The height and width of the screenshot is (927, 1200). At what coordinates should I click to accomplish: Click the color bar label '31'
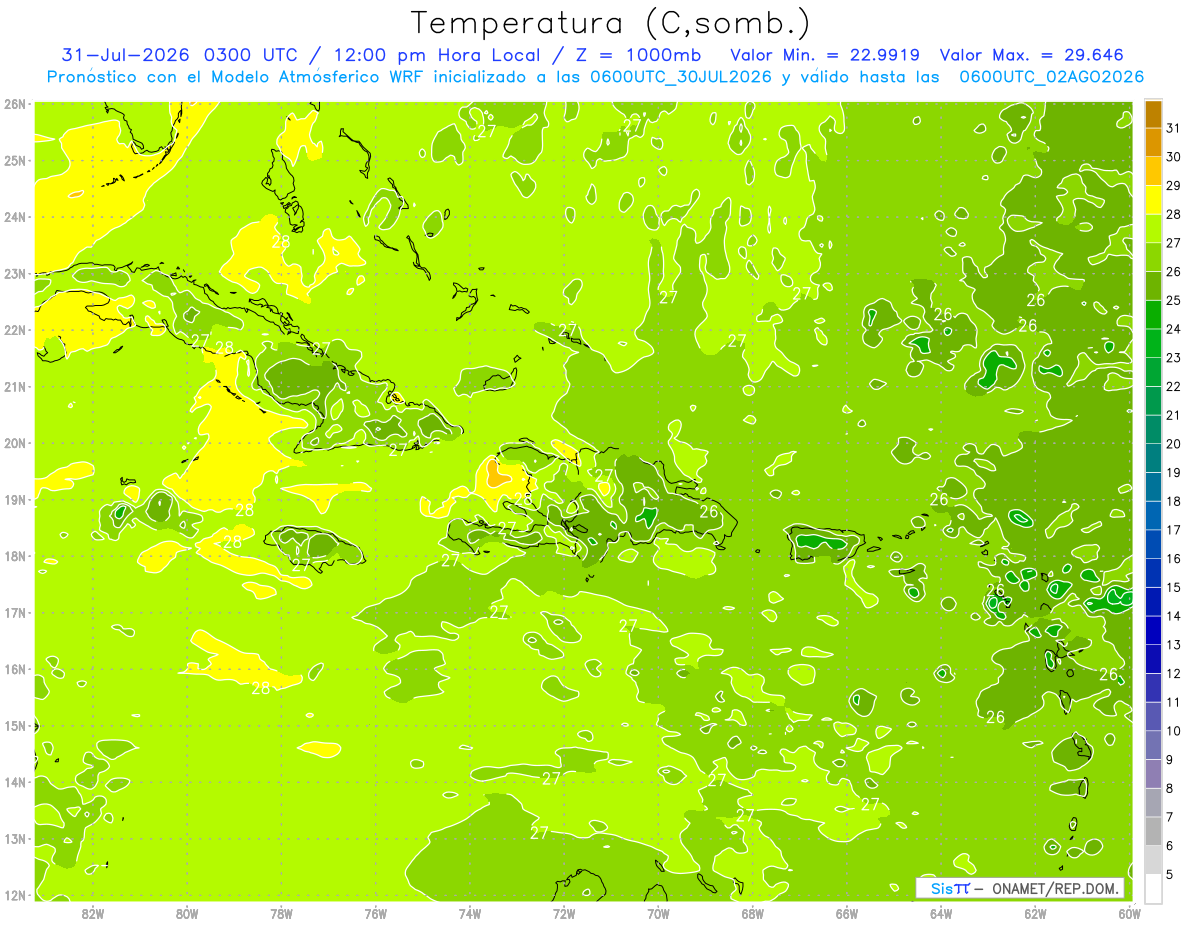coord(1173,128)
